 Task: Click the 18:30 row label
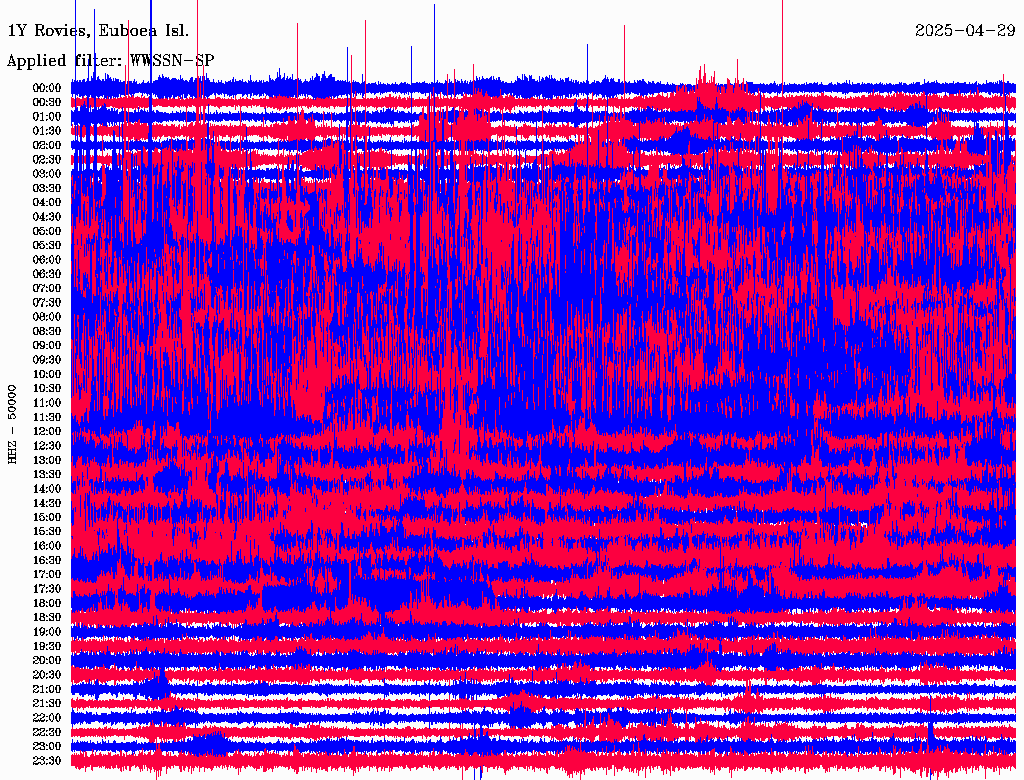click(x=48, y=617)
